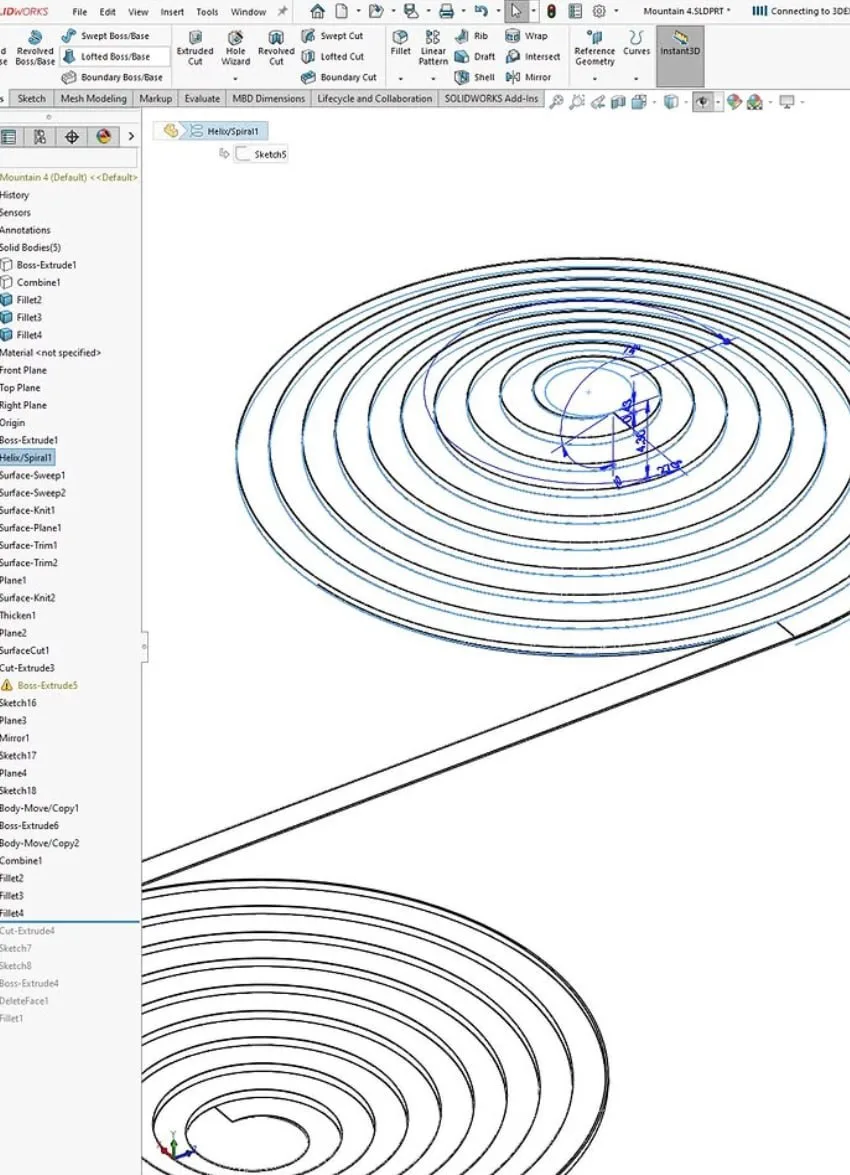Viewport: 850px width, 1175px height.
Task: Expand more FeatureManager tabs with chevron arrow
Action: pyautogui.click(x=131, y=136)
